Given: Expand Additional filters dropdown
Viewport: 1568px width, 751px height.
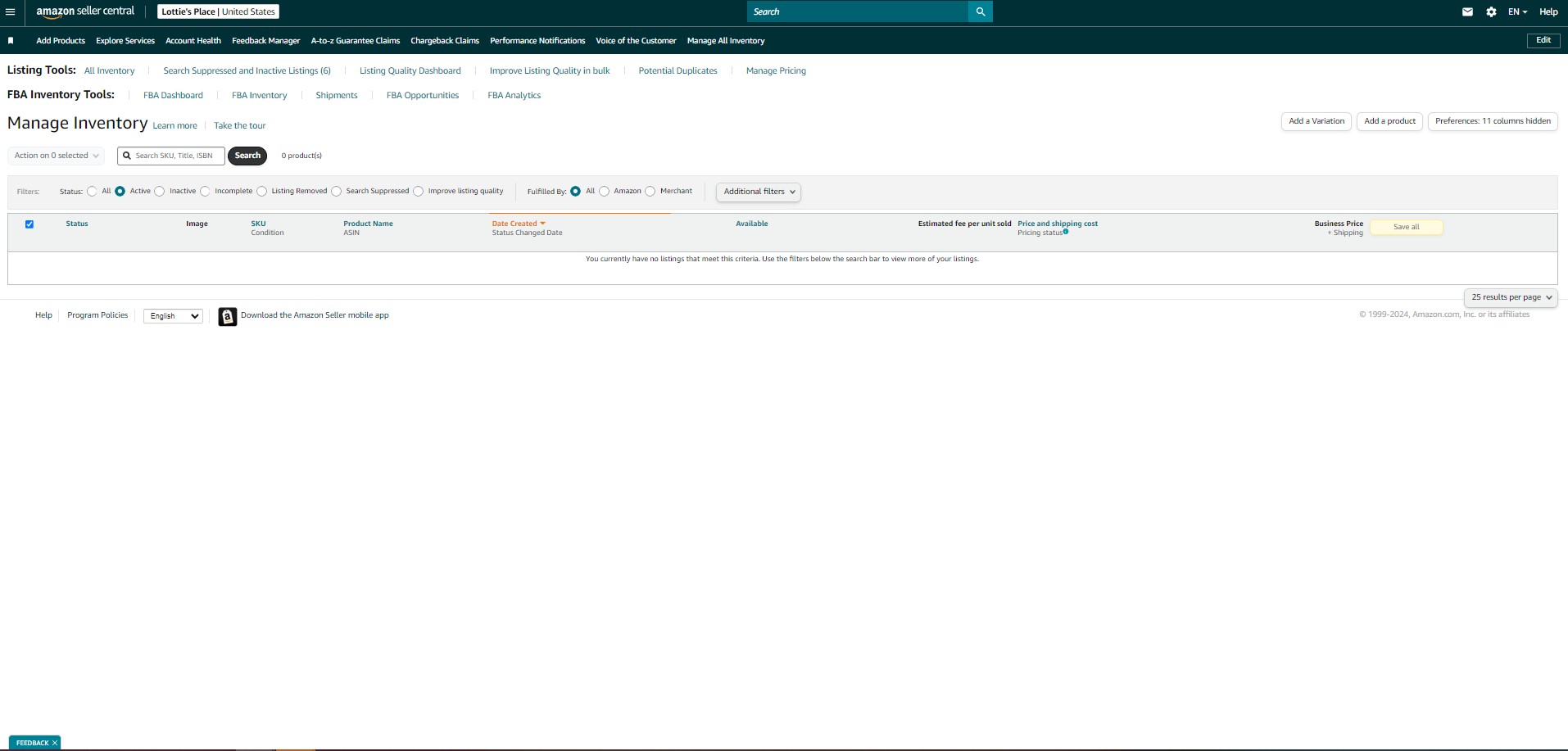Looking at the screenshot, I should pyautogui.click(x=758, y=192).
